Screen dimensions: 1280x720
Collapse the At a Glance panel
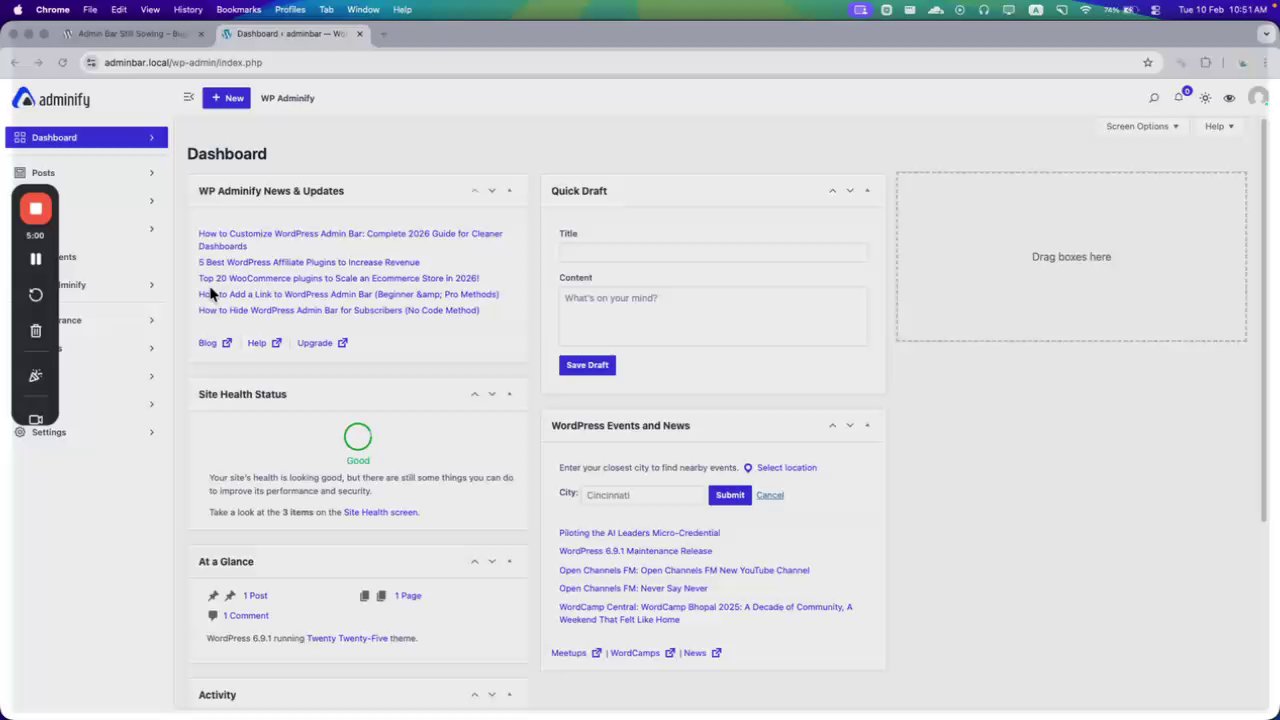(509, 562)
